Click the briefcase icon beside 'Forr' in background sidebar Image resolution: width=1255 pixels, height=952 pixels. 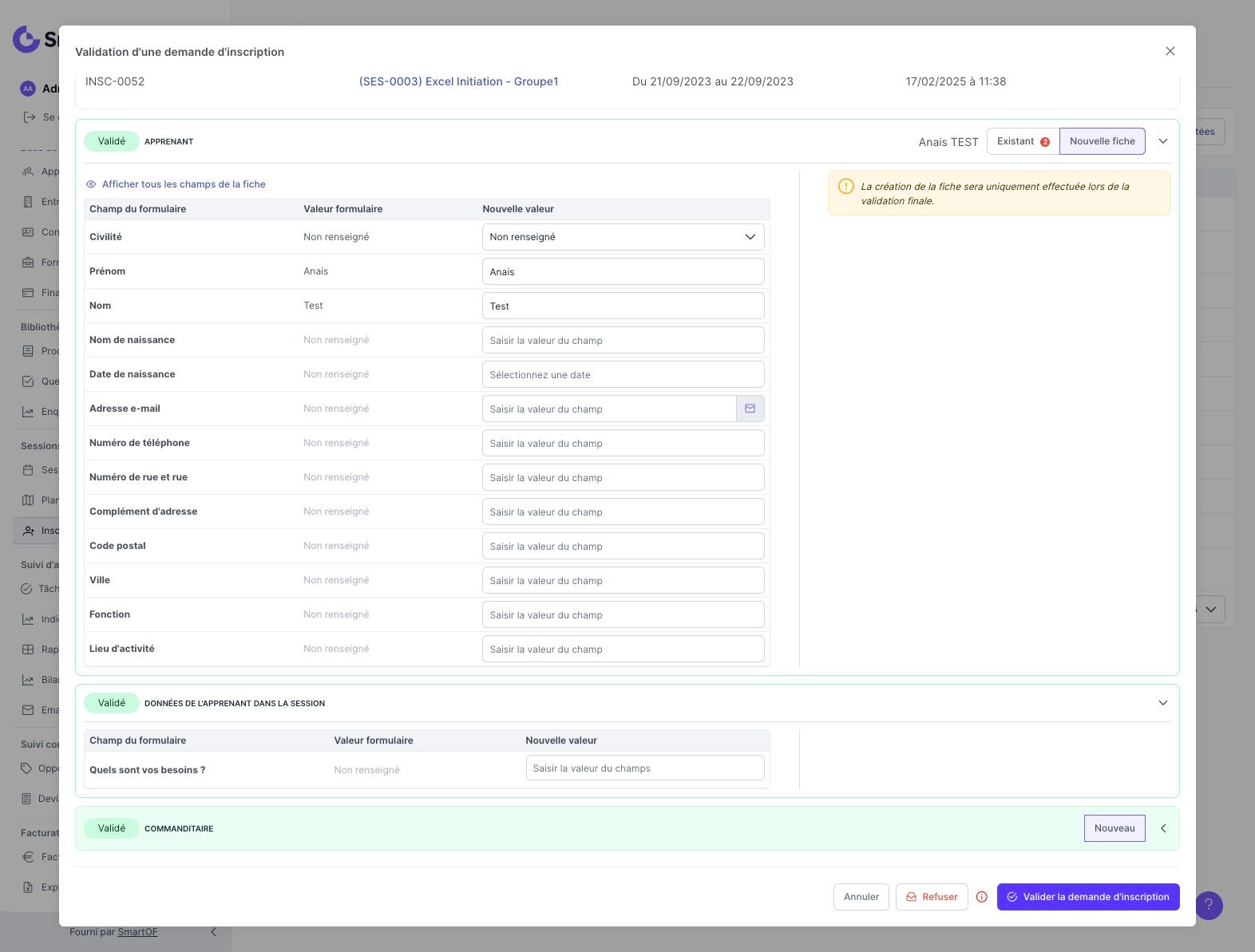pos(28,263)
